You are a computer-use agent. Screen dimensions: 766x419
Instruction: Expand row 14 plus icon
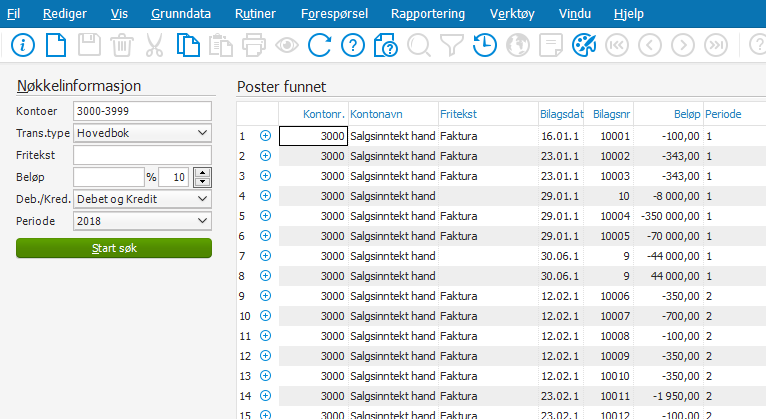coord(265,396)
